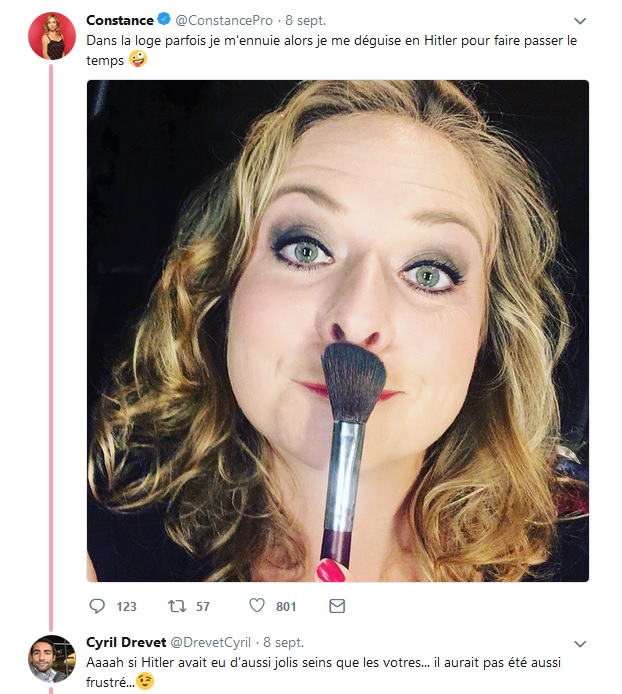622x694 pixels.
Task: Like the tweet with heart icon
Action: tap(257, 606)
